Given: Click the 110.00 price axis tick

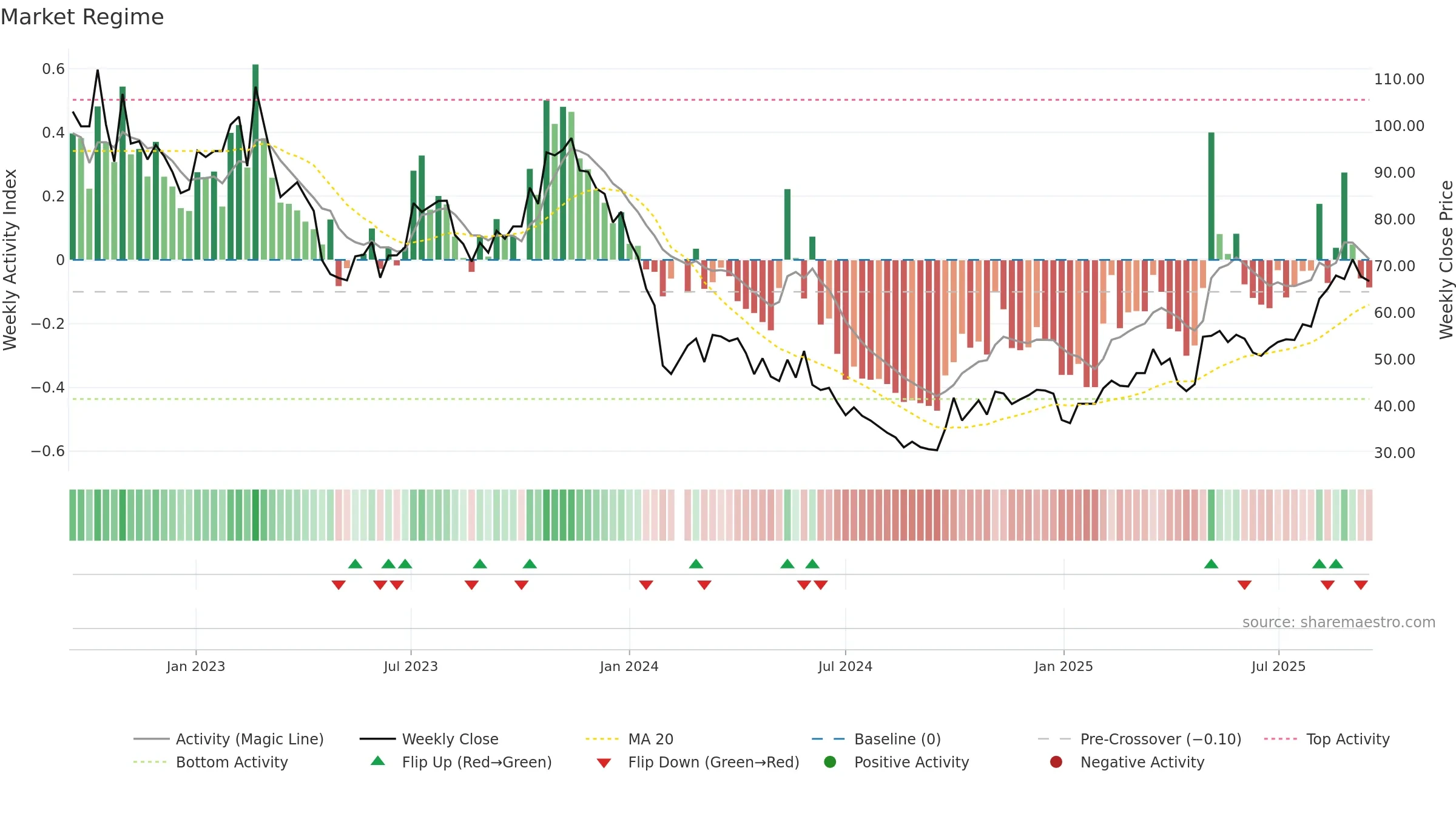Looking at the screenshot, I should tap(1399, 79).
